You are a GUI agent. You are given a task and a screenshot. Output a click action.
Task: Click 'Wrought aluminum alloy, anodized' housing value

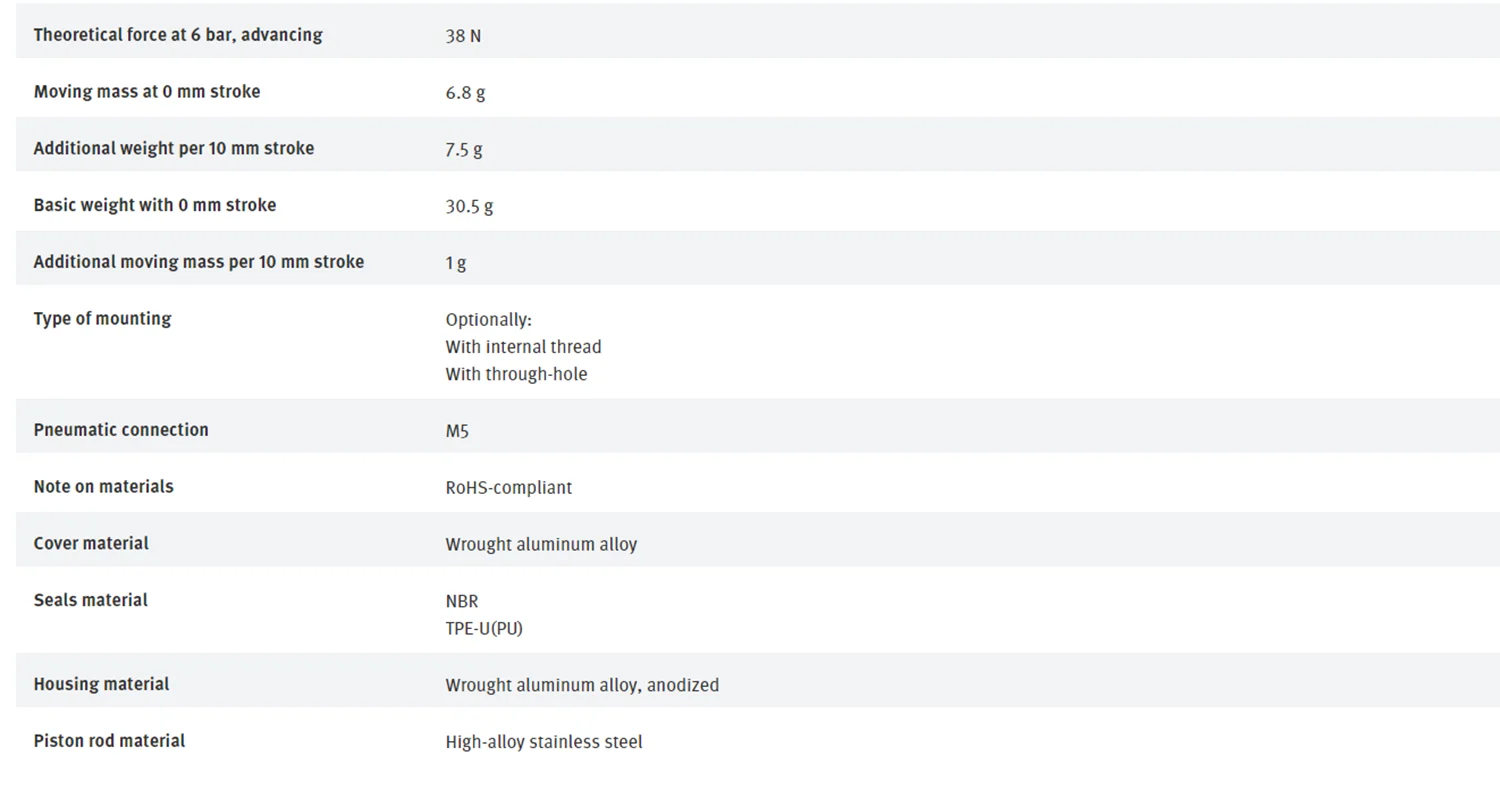click(x=582, y=685)
